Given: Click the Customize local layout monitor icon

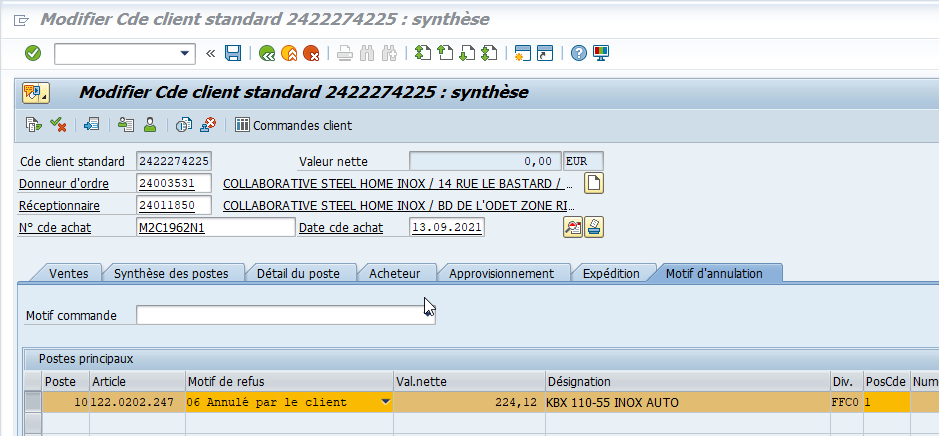Looking at the screenshot, I should (x=600, y=53).
